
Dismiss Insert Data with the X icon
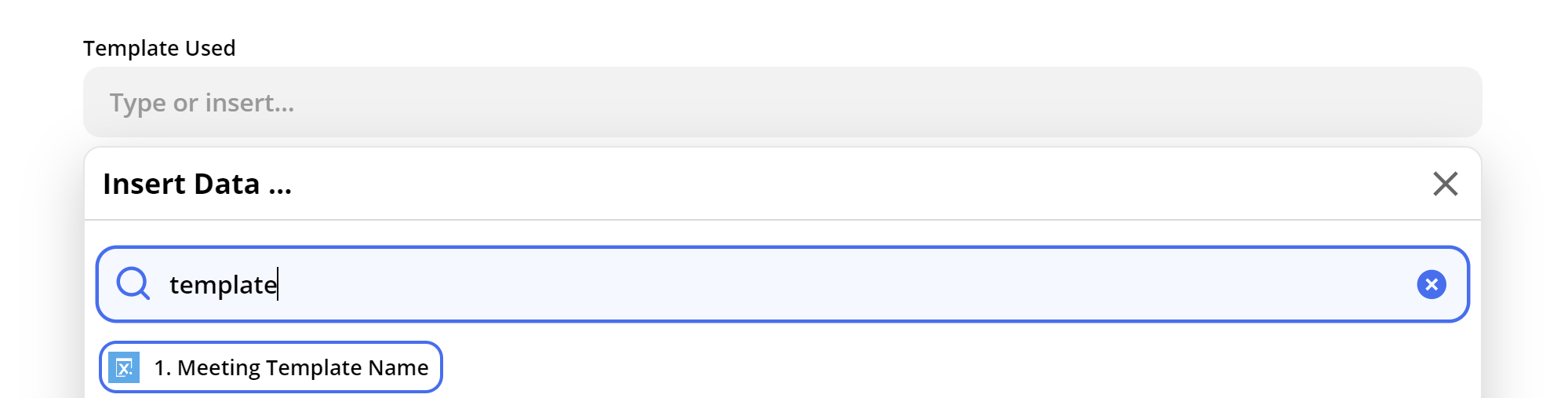[1445, 184]
